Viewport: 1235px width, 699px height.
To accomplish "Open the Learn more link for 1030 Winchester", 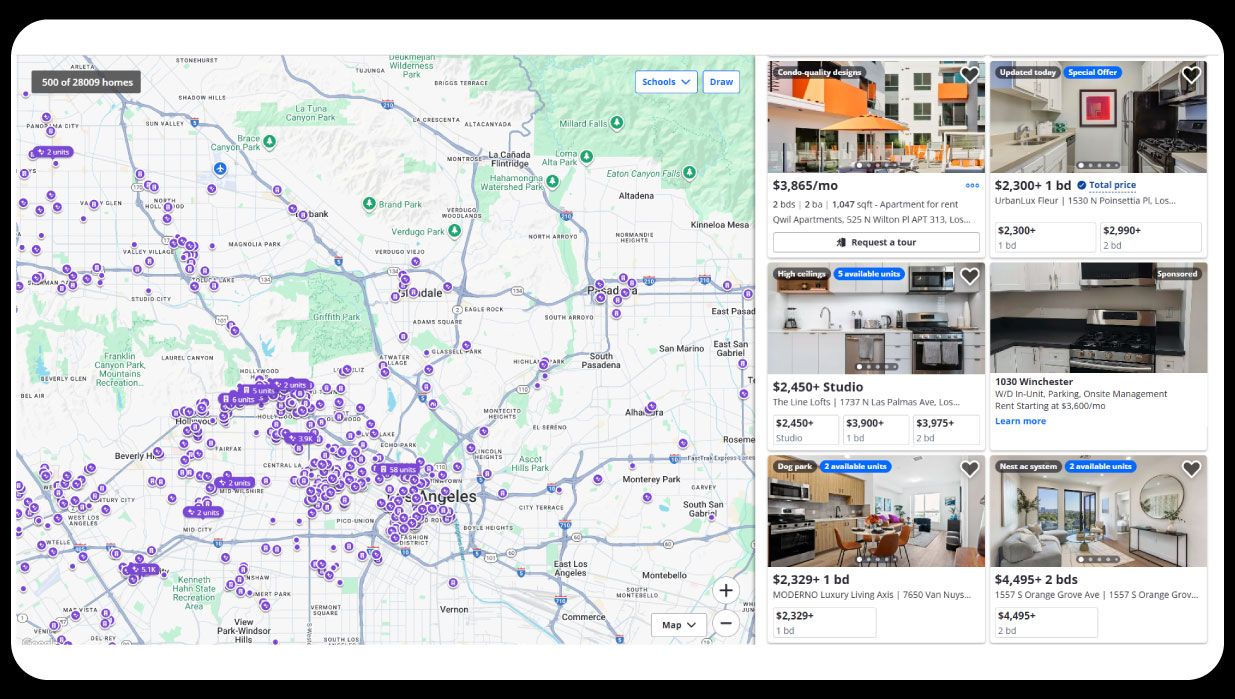I will coord(1020,421).
